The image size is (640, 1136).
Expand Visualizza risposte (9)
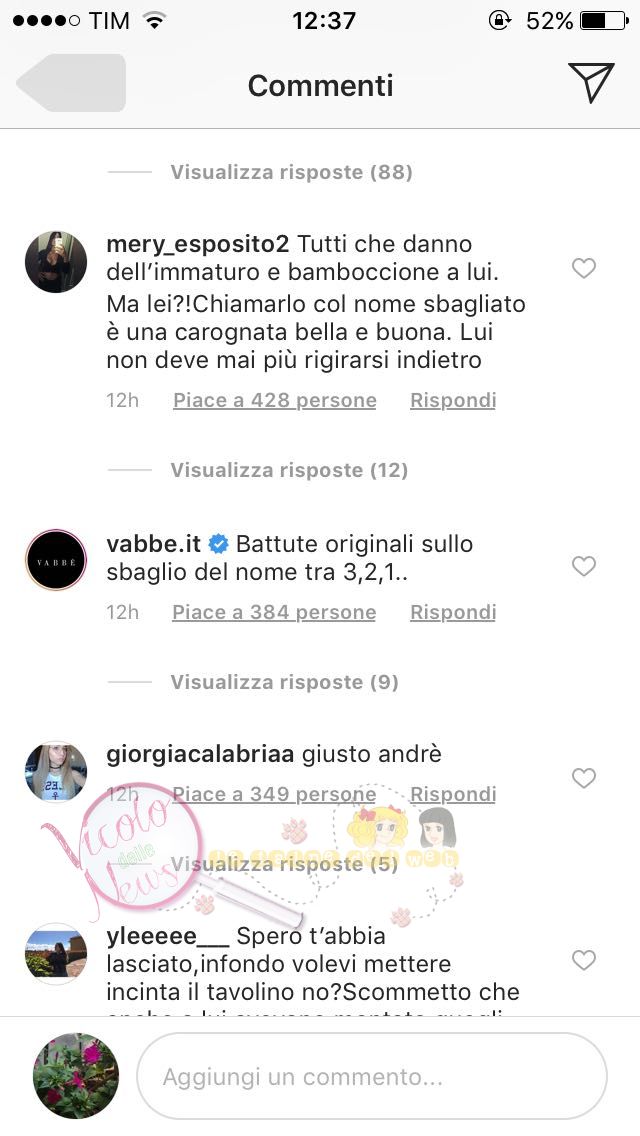click(285, 682)
